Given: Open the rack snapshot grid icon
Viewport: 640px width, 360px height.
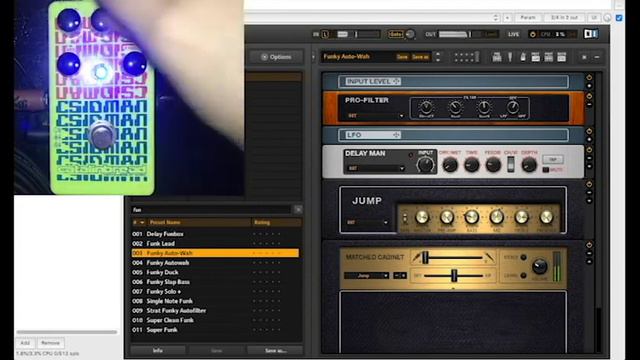Looking at the screenshot, I should (x=467, y=57).
